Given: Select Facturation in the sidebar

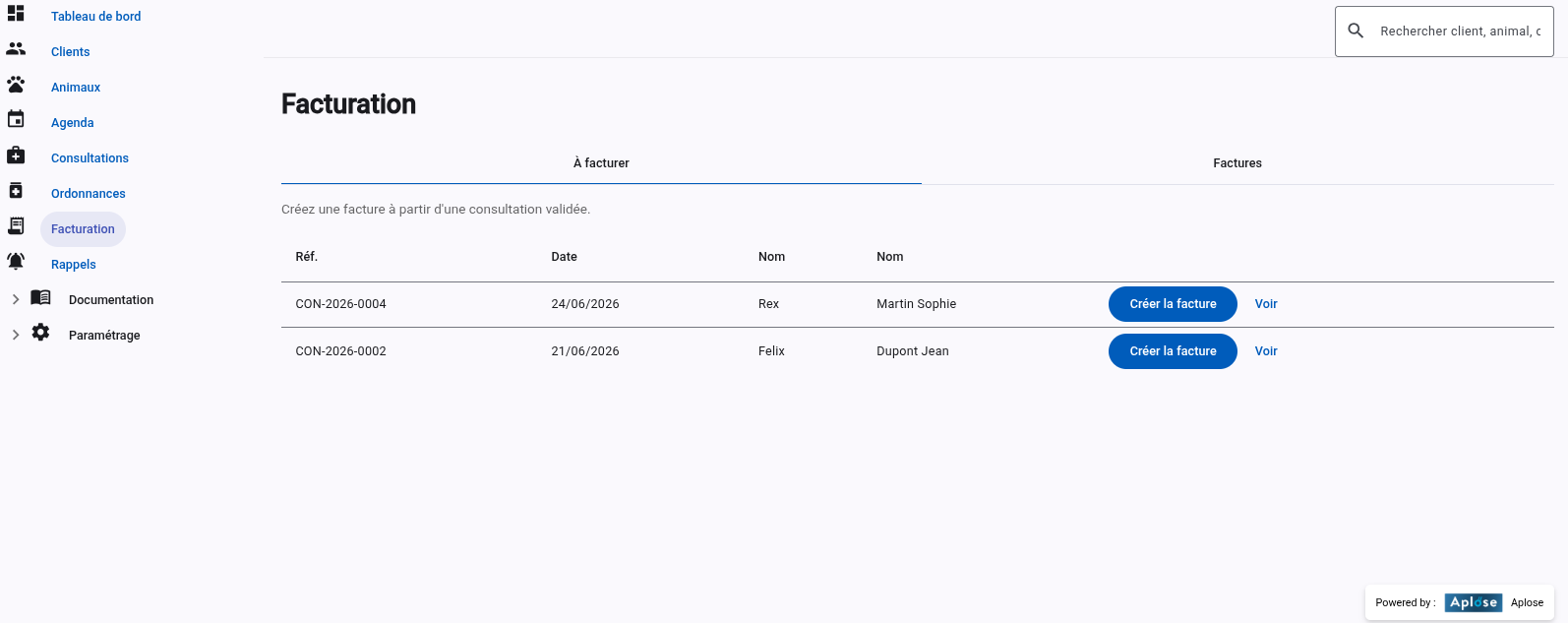Looking at the screenshot, I should (x=83, y=229).
